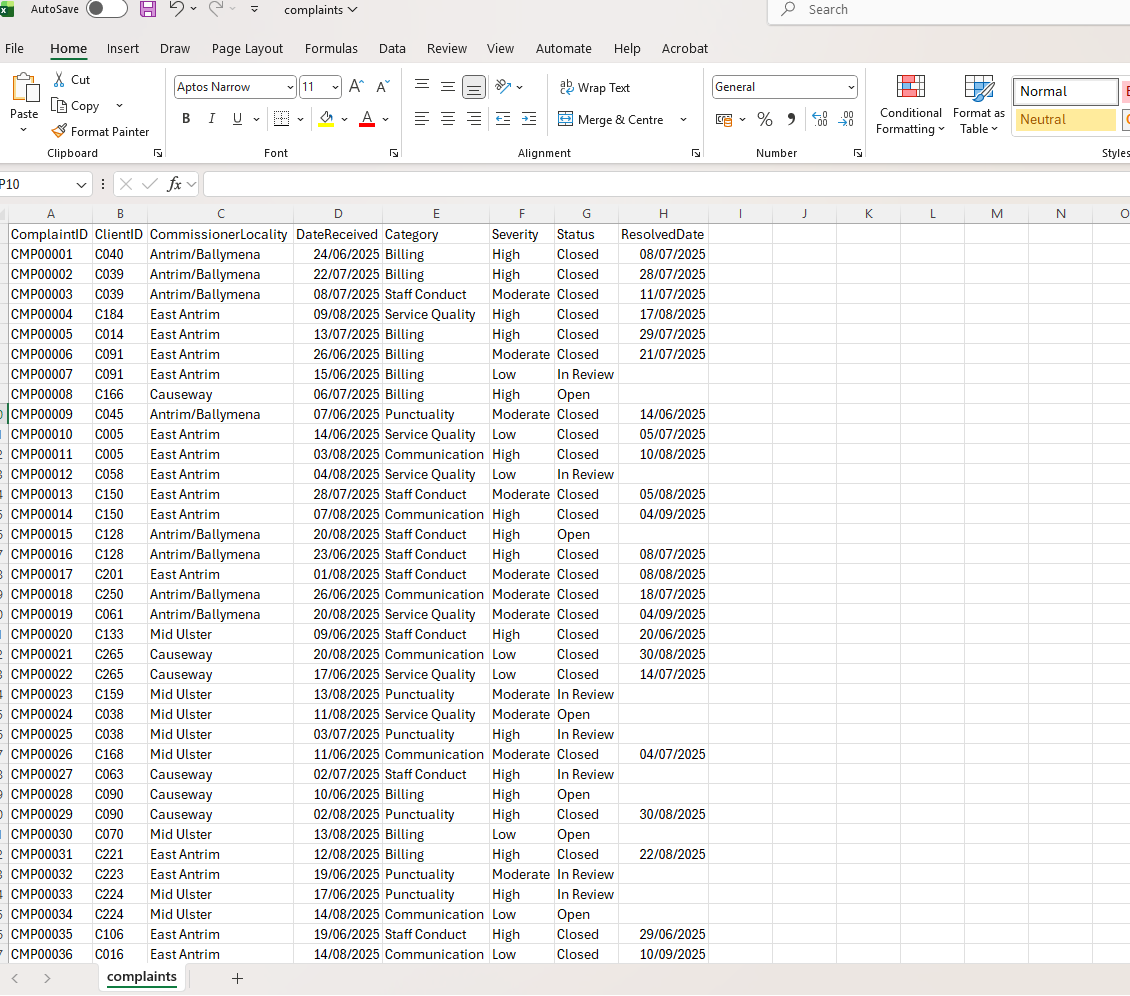Open the Review menu
The image size is (1130, 996).
446,48
